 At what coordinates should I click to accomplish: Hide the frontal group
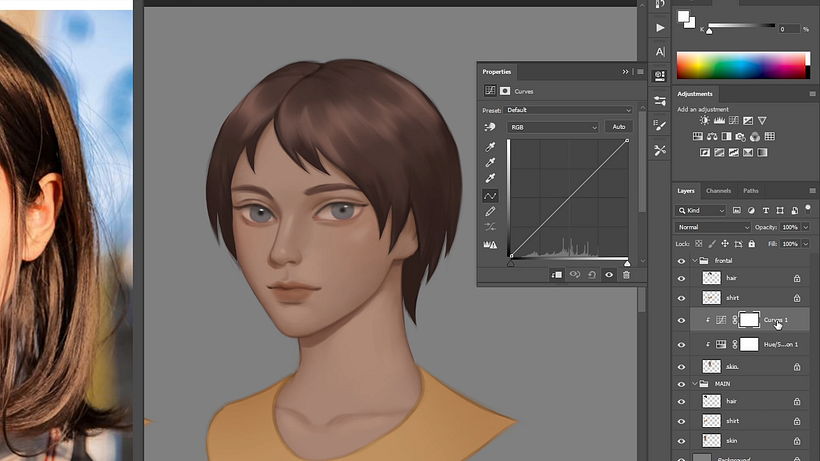coord(681,261)
